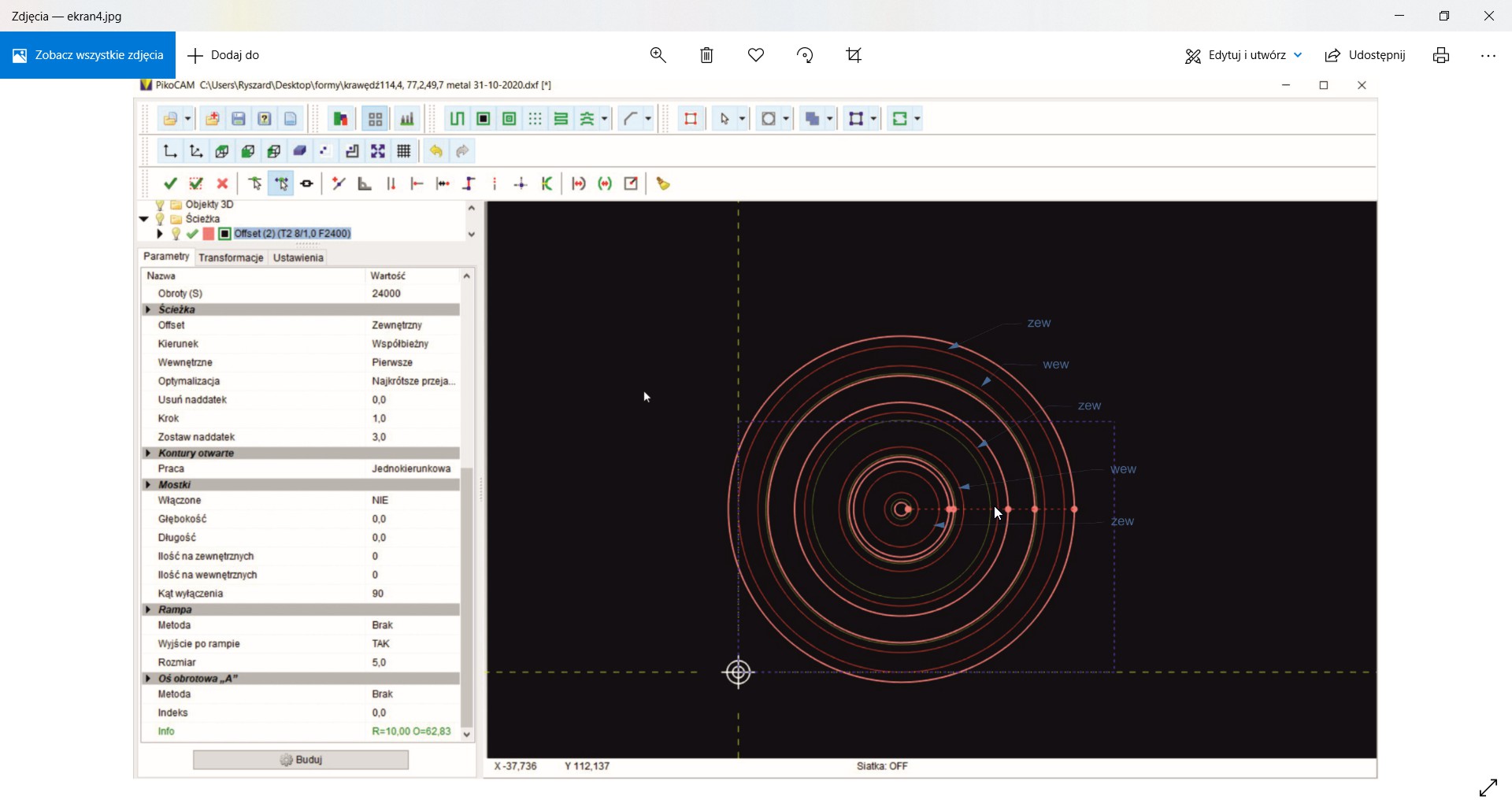
Task: Click the Udostępnij share button
Action: pyautogui.click(x=1366, y=55)
